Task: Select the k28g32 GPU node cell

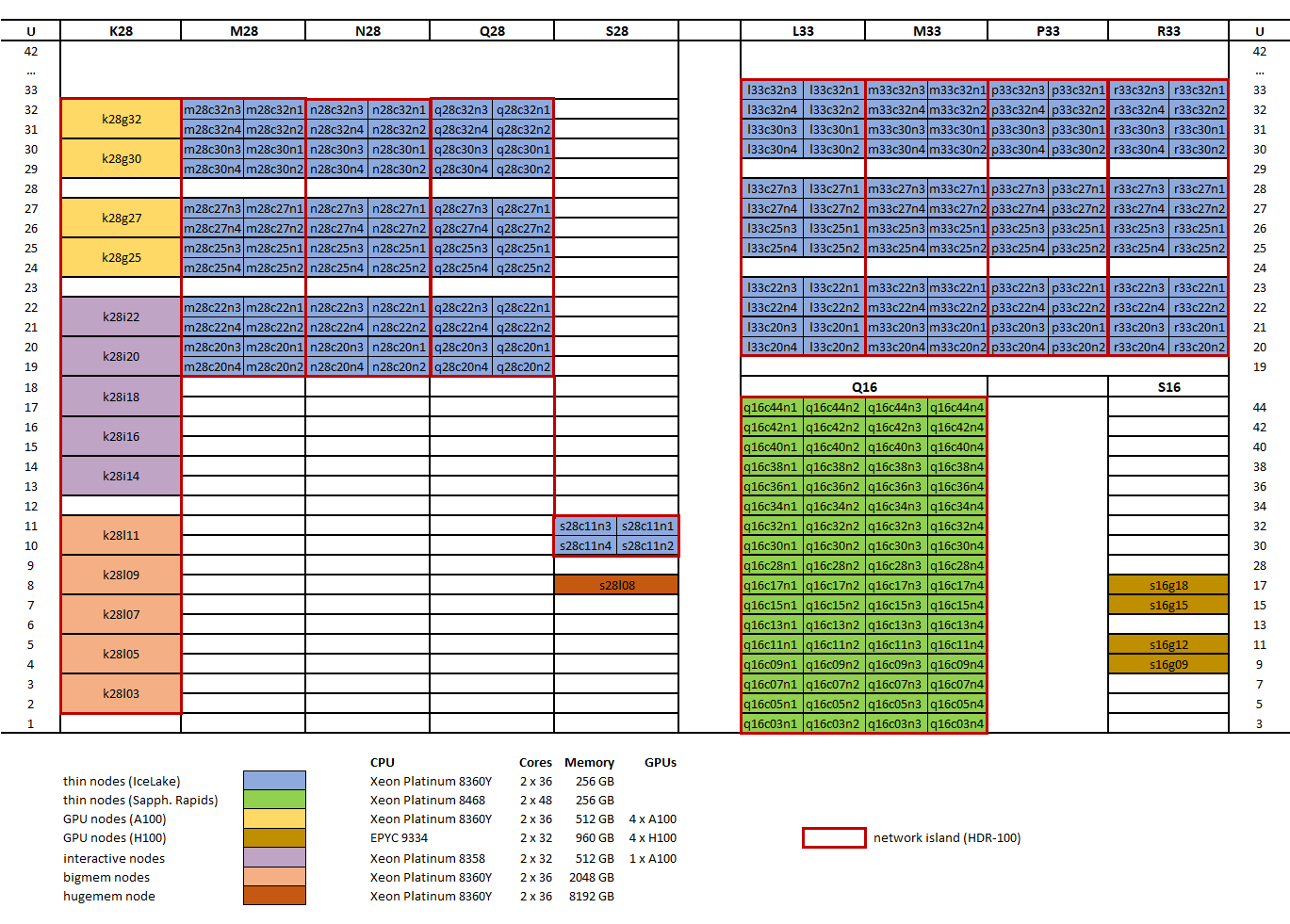Action: (122, 120)
